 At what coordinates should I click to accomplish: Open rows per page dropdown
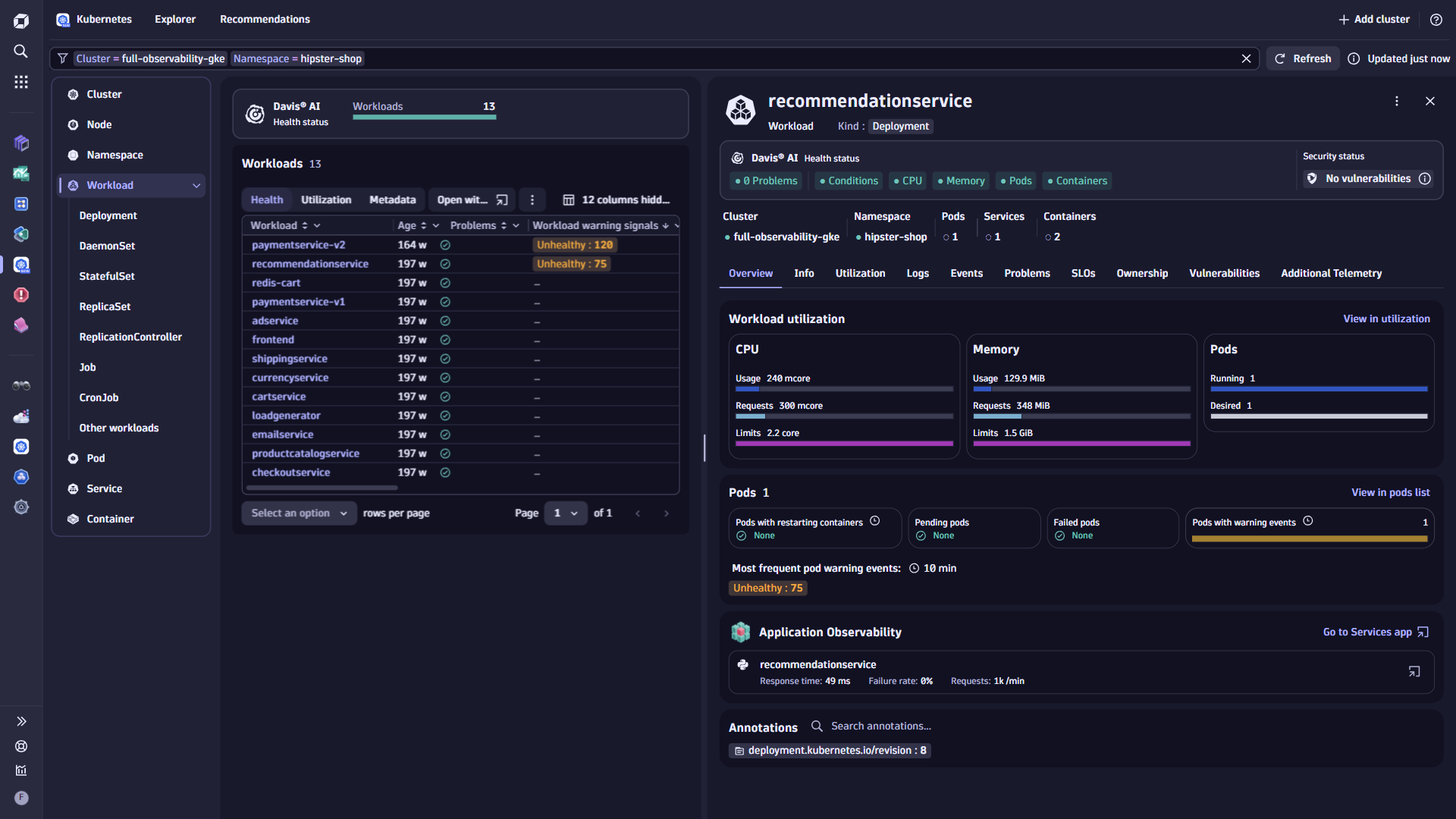[x=299, y=513]
